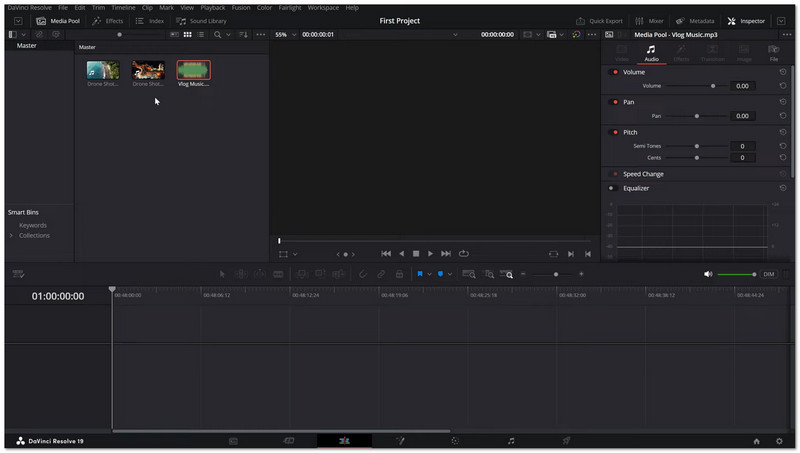Open the flag color dropdown
Image resolution: width=800 pixels, height=453 pixels.
[430, 274]
